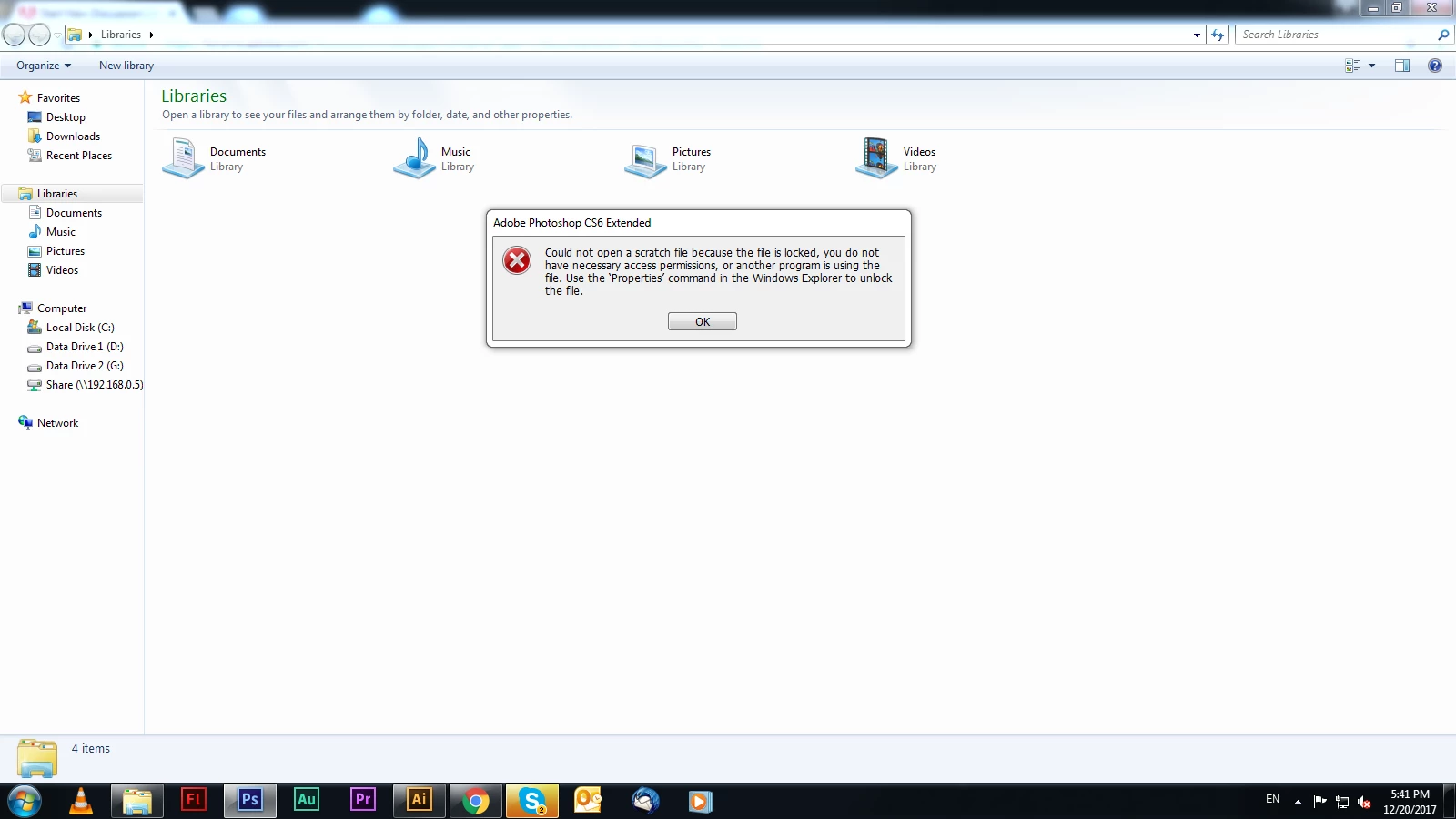Toggle the preview pane button

1402,66
